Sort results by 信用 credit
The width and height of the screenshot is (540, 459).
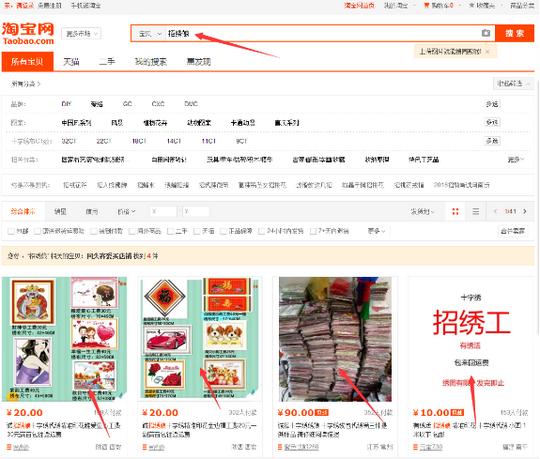click(x=92, y=211)
